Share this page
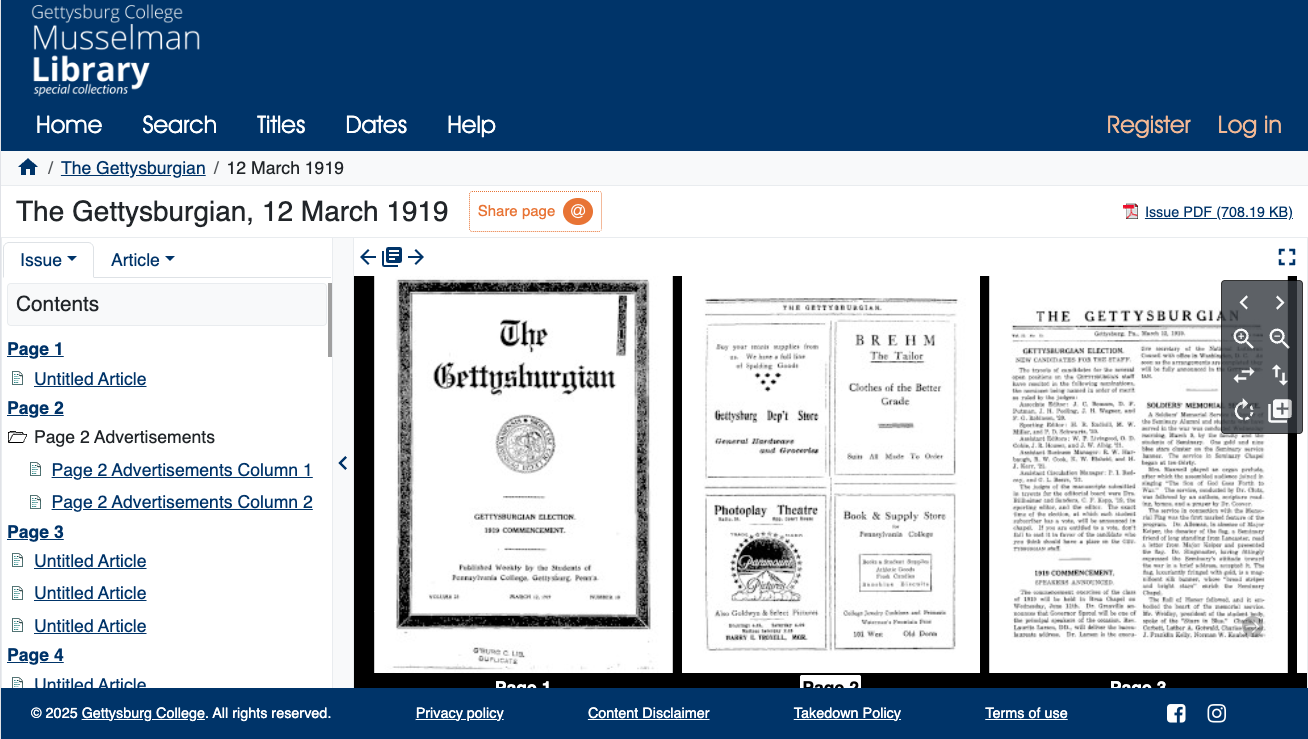1308x739 pixels. click(535, 211)
